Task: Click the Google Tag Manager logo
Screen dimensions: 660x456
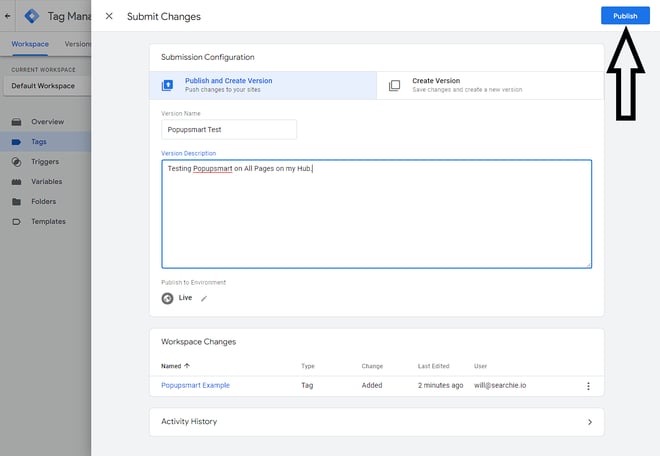Action: [32, 16]
